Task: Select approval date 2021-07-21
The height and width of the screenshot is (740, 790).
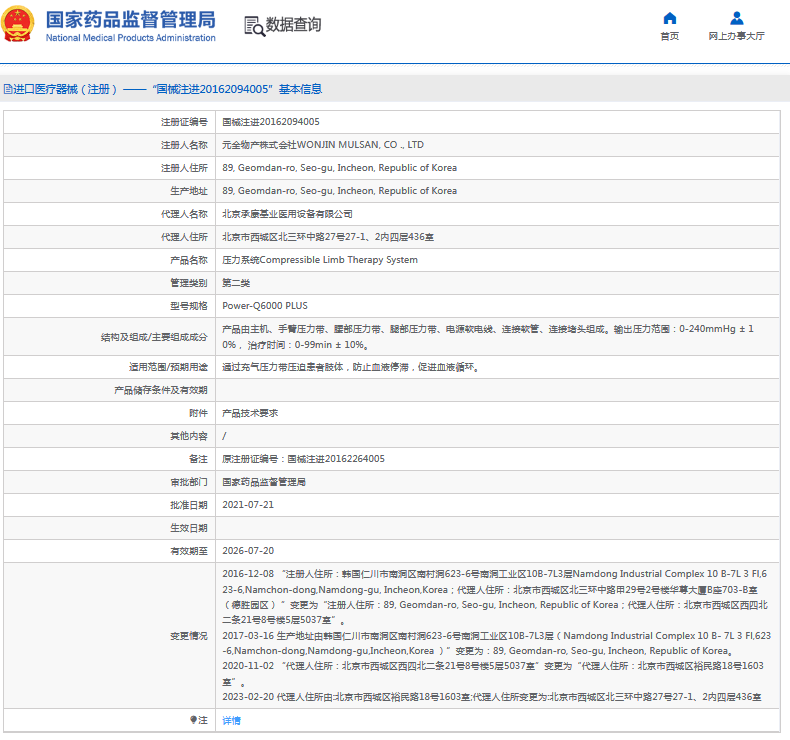Action: pos(248,505)
